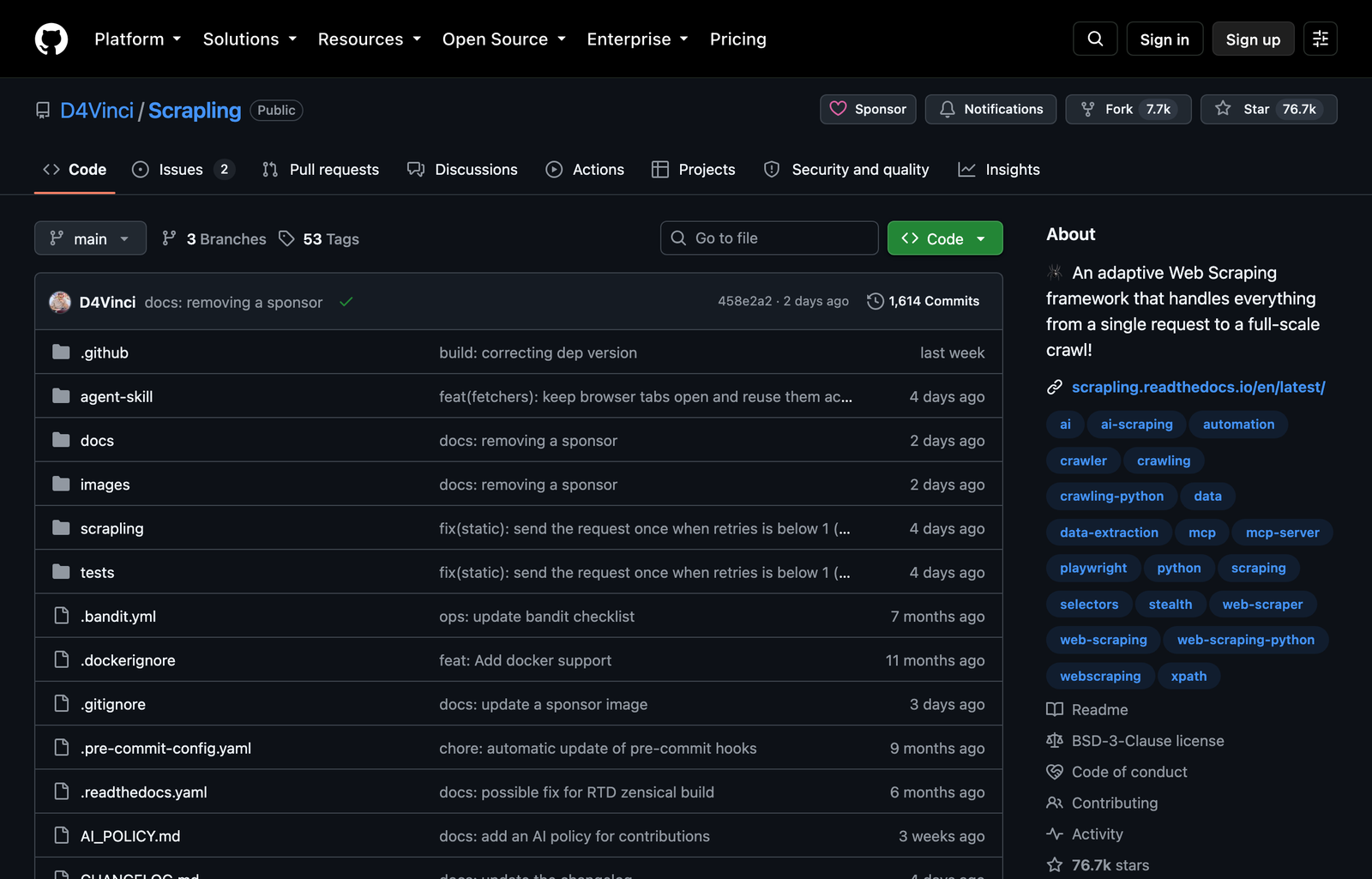The height and width of the screenshot is (879, 1372).
Task: Open the appearance settings sliders icon
Action: coord(1321,39)
